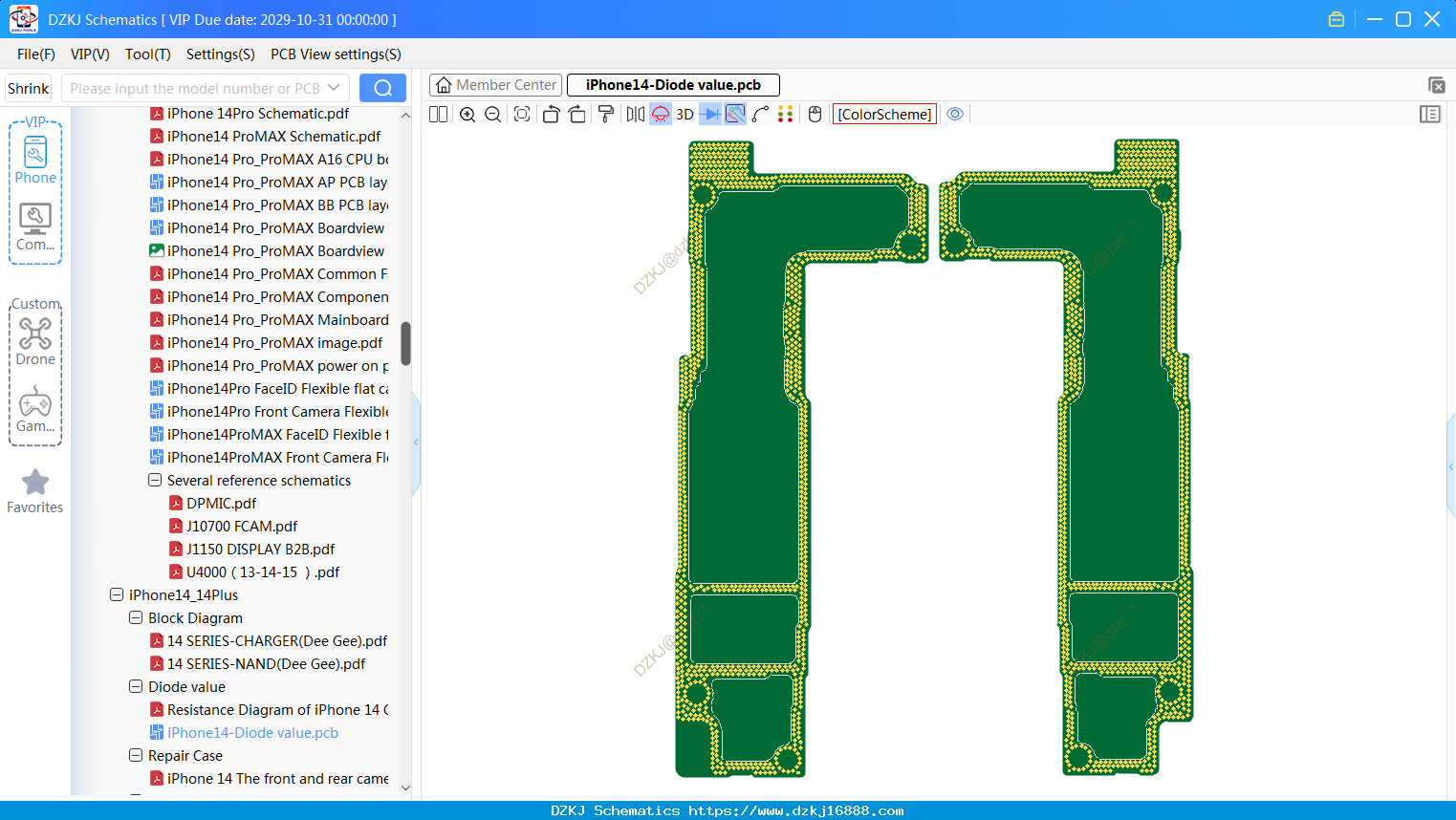
Task: Collapse the Block Diagram folder
Action: click(136, 618)
